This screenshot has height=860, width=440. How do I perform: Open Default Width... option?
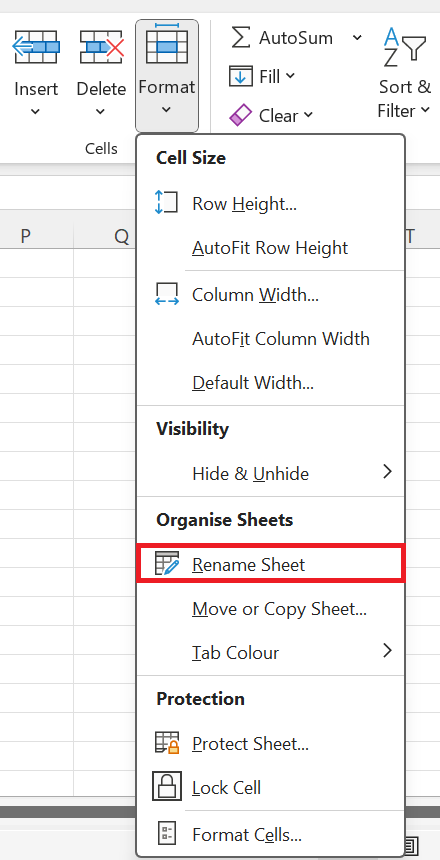pyautogui.click(x=270, y=383)
